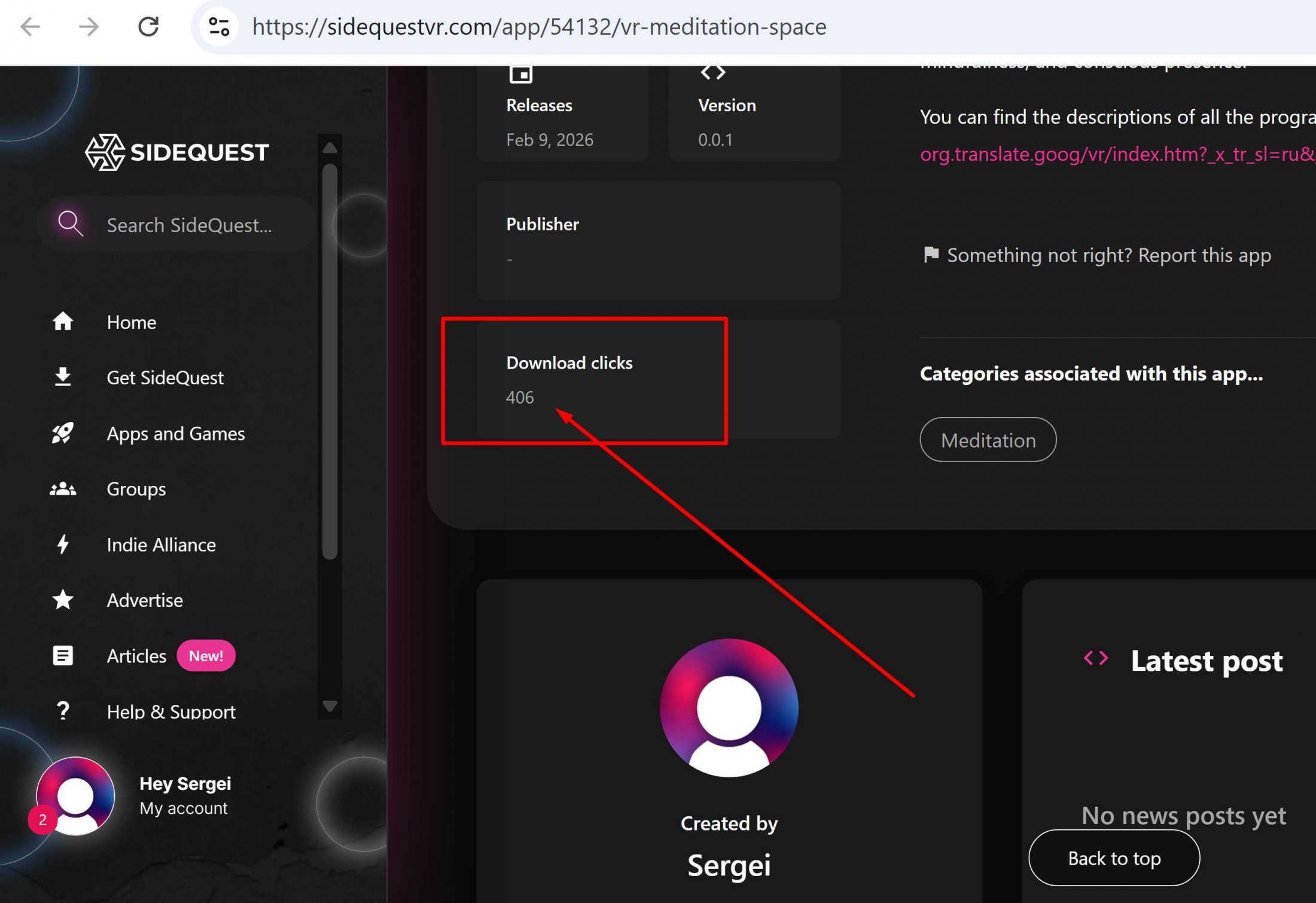Click the sidebar scrollbar down arrow
The width and height of the screenshot is (1316, 903).
click(x=330, y=706)
